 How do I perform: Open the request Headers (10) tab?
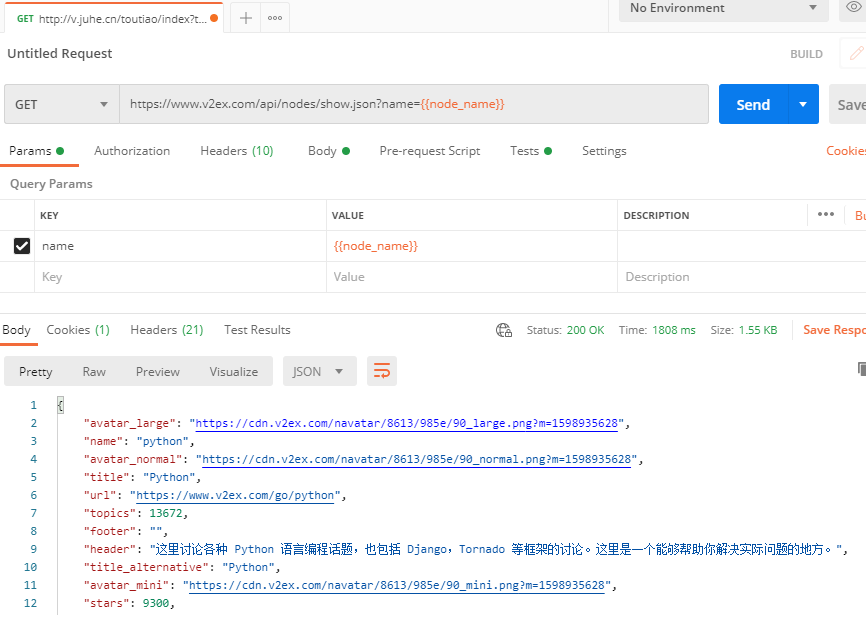[x=237, y=151]
